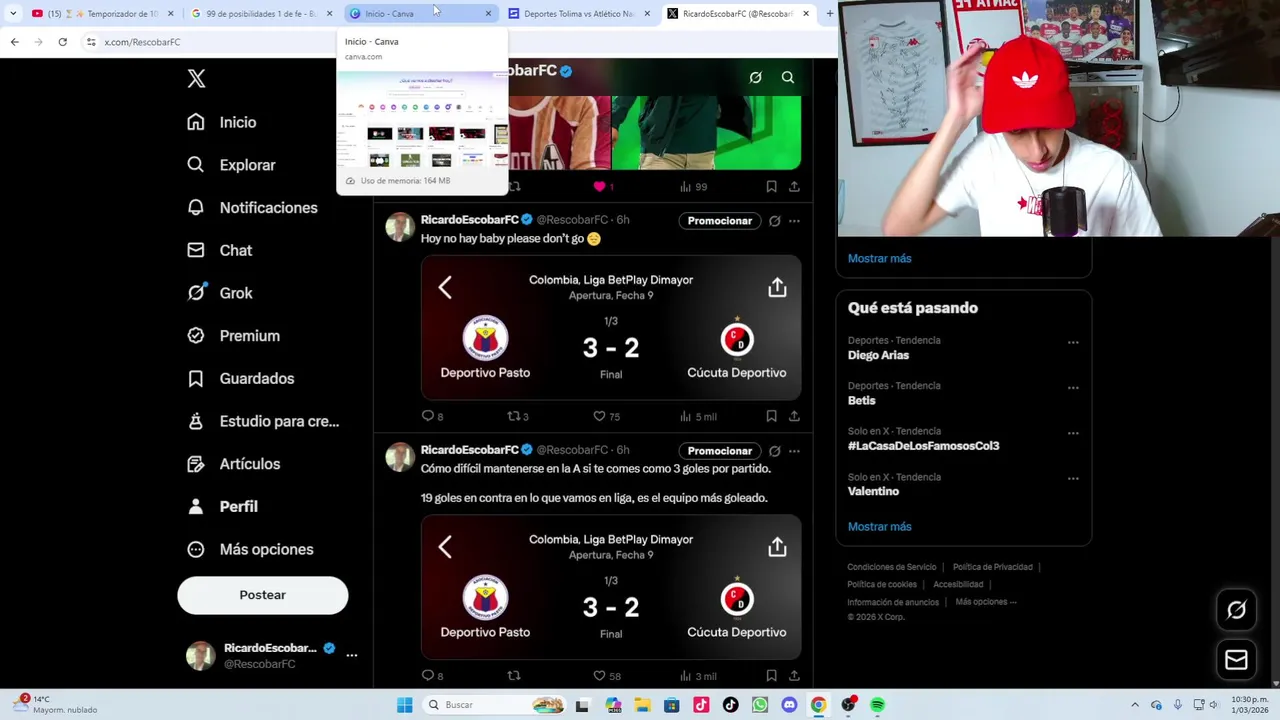Viewport: 1280px width, 720px height.
Task: Open the Diego Arias trending topic
Action: pyautogui.click(x=878, y=355)
